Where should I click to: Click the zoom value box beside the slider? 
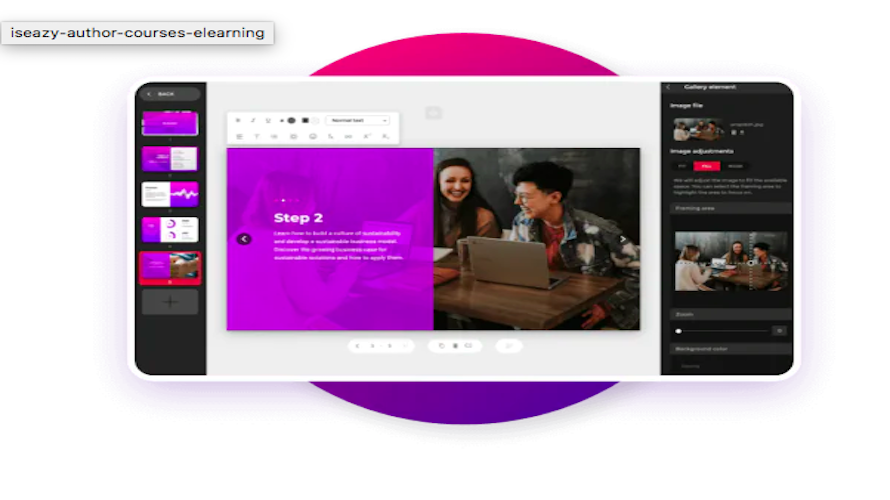pyautogui.click(x=779, y=331)
